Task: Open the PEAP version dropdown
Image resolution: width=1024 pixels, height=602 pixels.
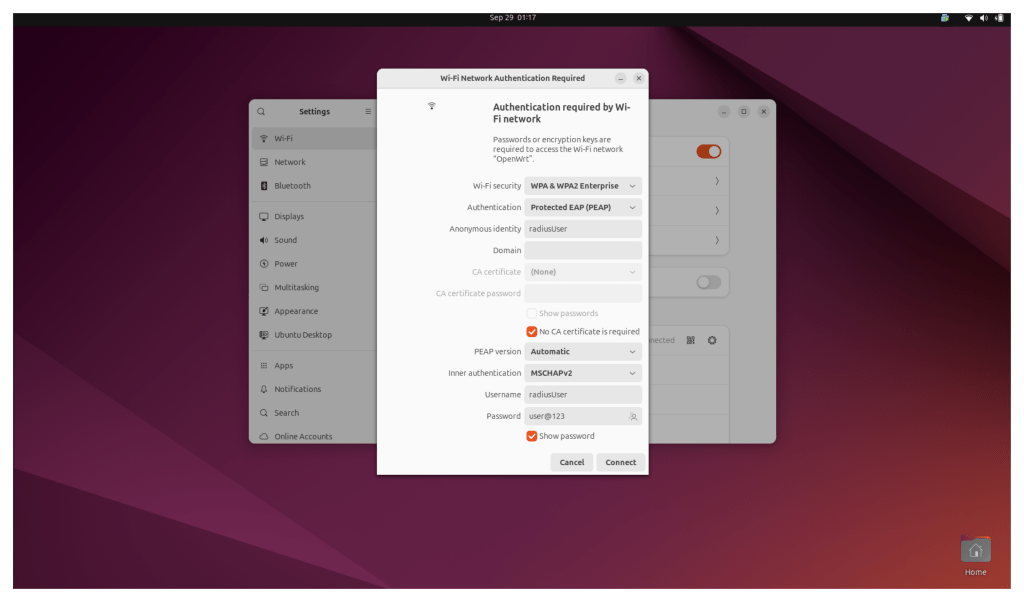Action: [582, 352]
